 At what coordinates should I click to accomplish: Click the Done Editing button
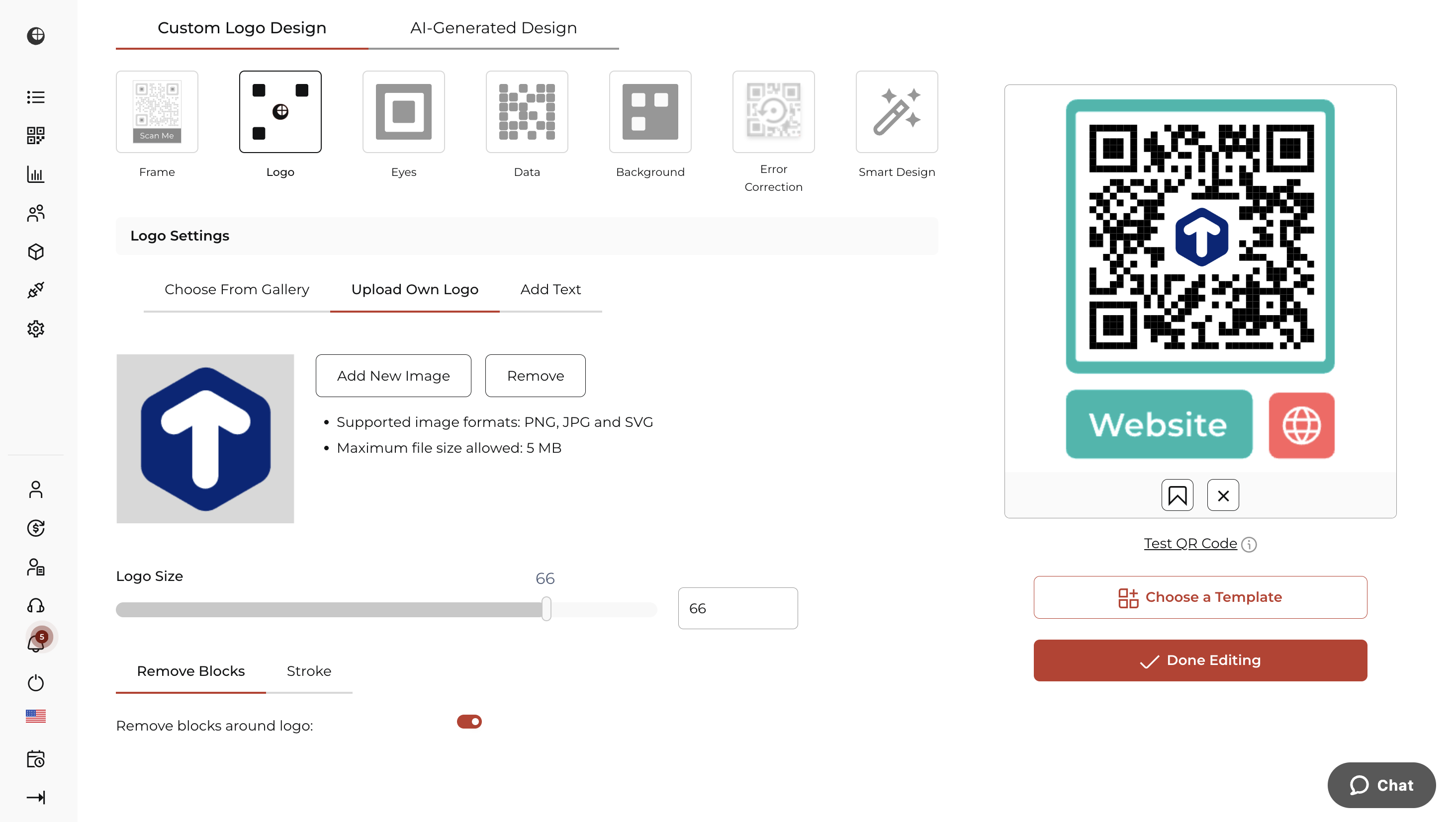[1200, 660]
